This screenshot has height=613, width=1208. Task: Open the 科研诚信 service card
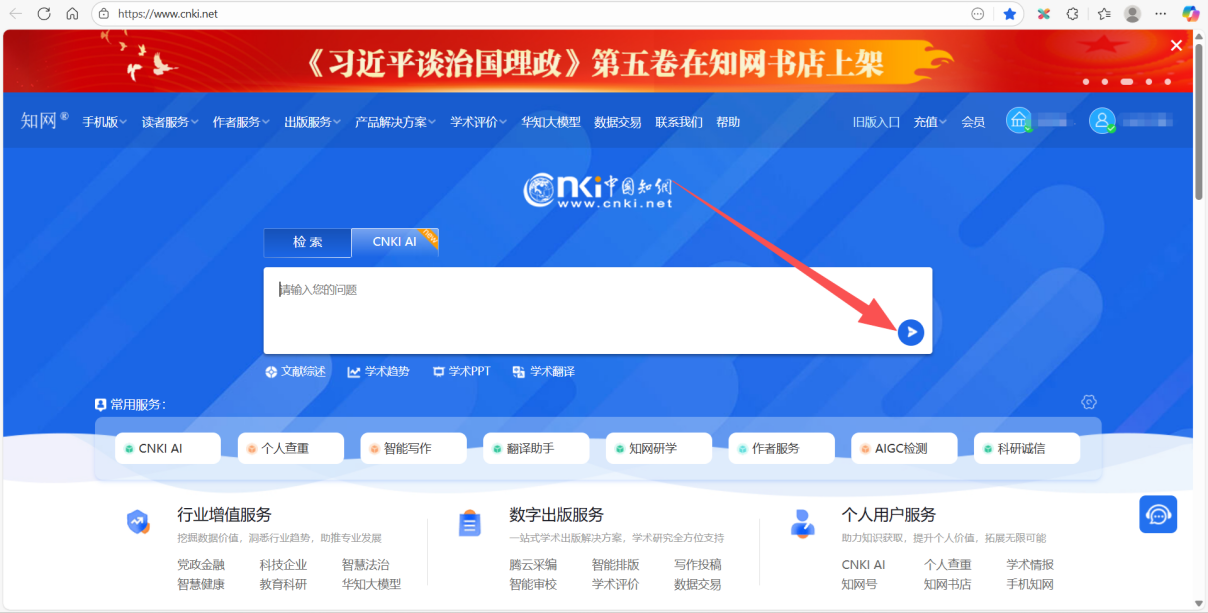pyautogui.click(x=1027, y=448)
